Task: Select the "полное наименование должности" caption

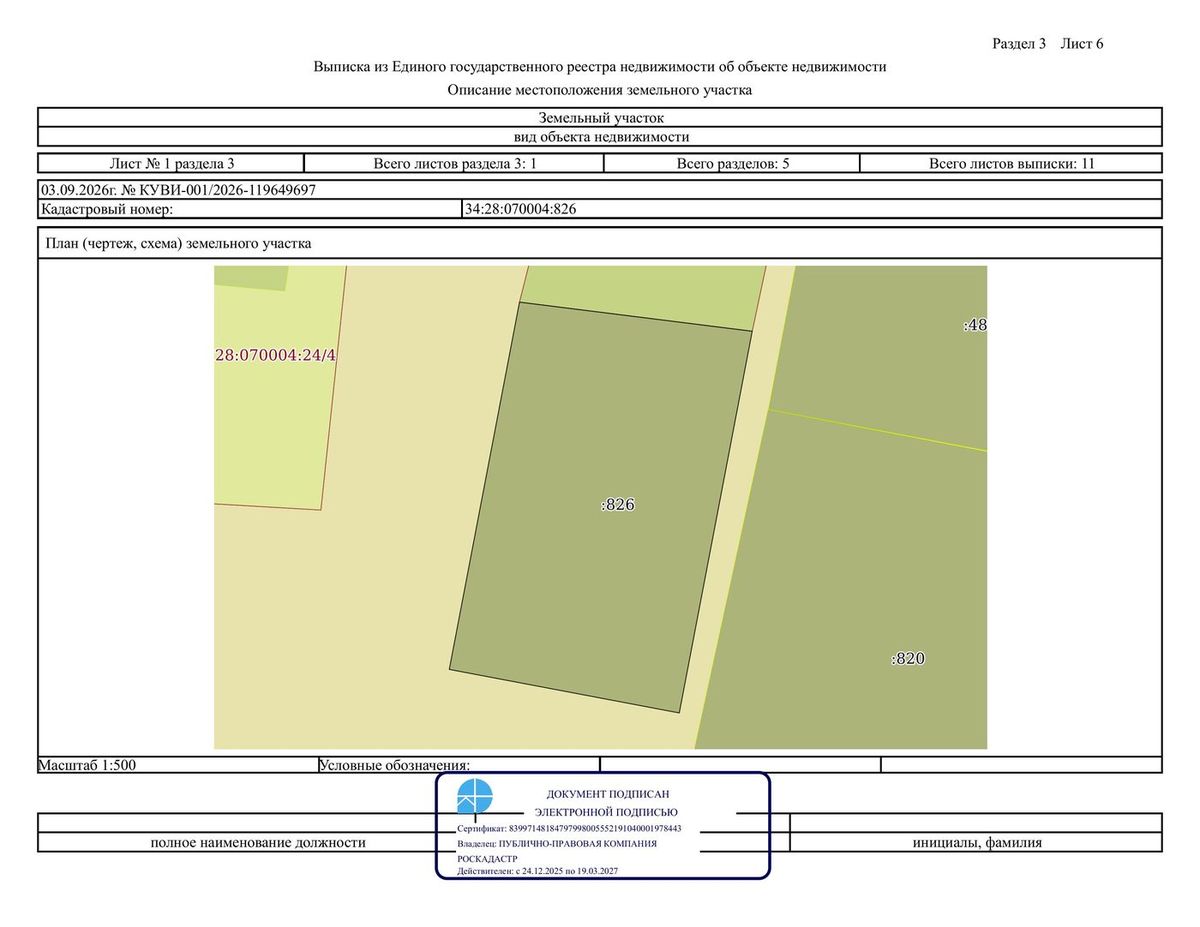Action: 258,842
